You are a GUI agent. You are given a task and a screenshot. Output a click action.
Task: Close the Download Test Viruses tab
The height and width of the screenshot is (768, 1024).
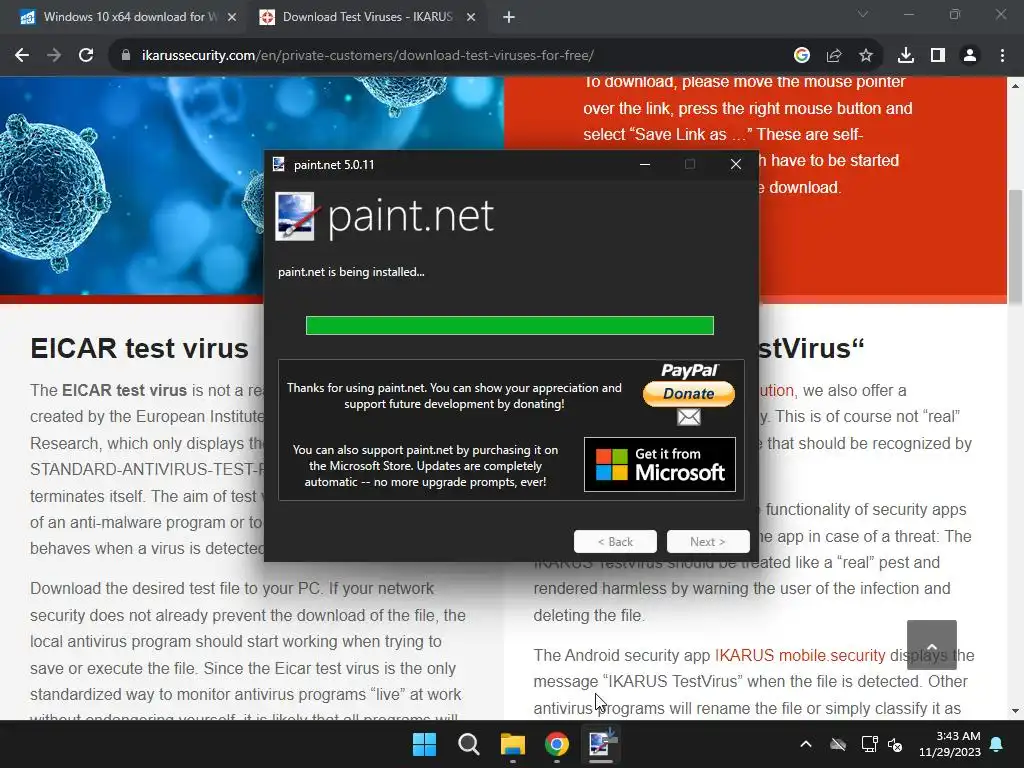(x=470, y=17)
